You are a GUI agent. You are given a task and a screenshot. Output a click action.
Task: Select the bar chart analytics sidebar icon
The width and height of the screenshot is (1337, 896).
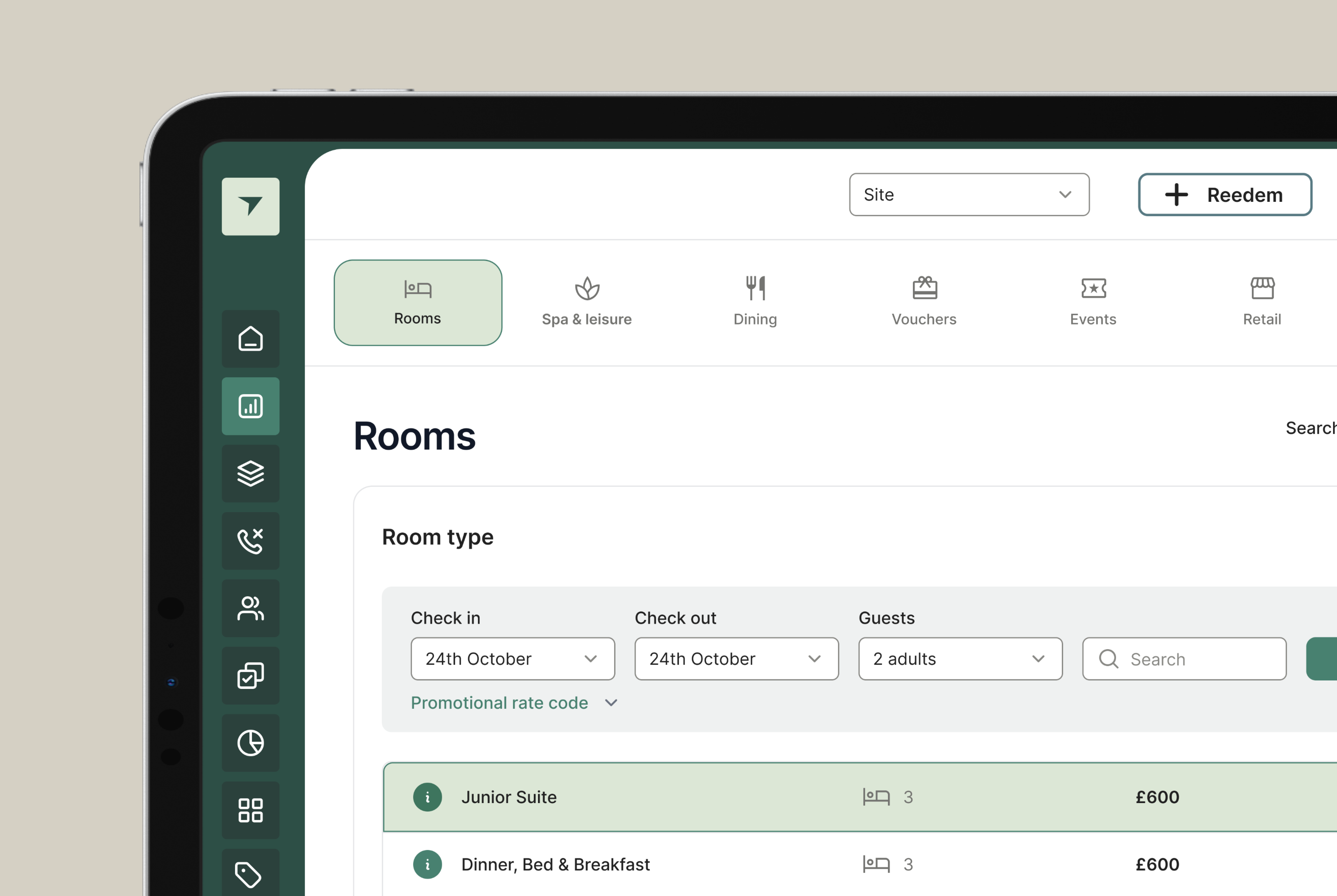point(250,406)
